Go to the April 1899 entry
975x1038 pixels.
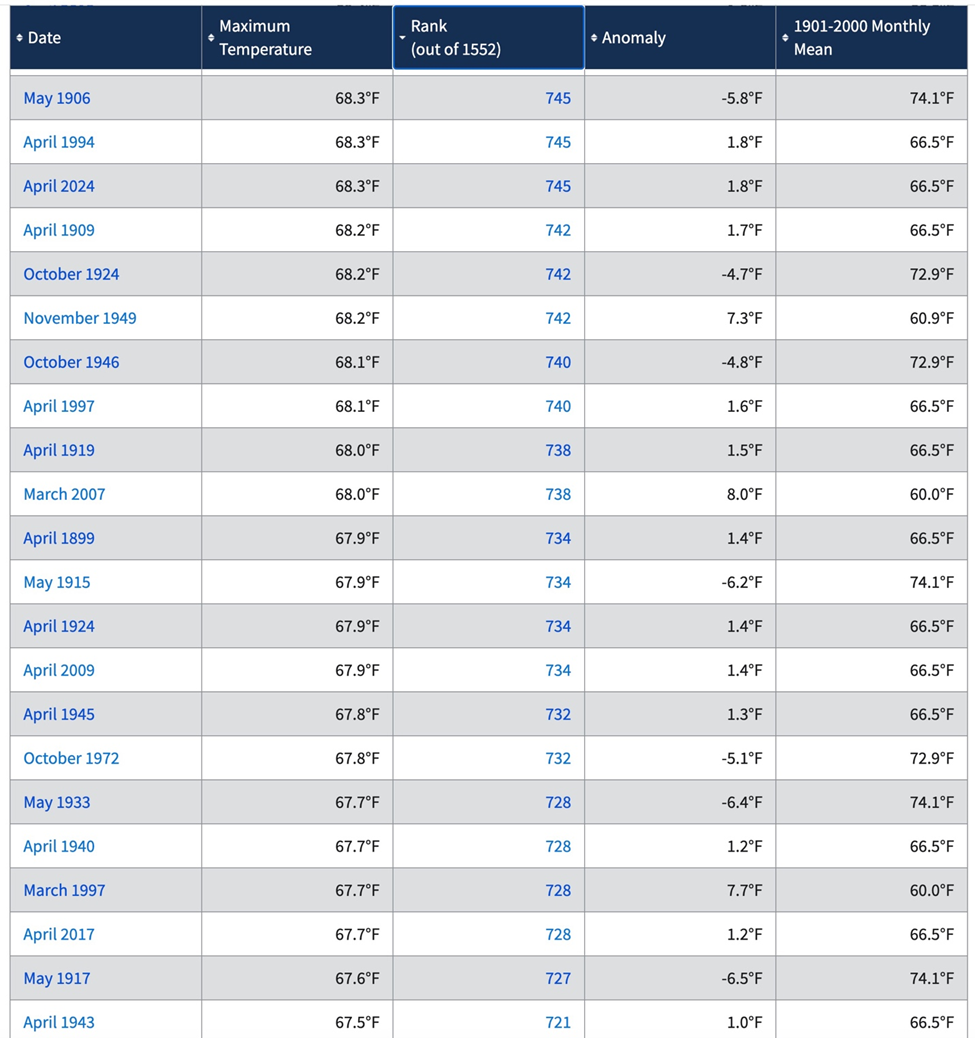[x=59, y=538]
